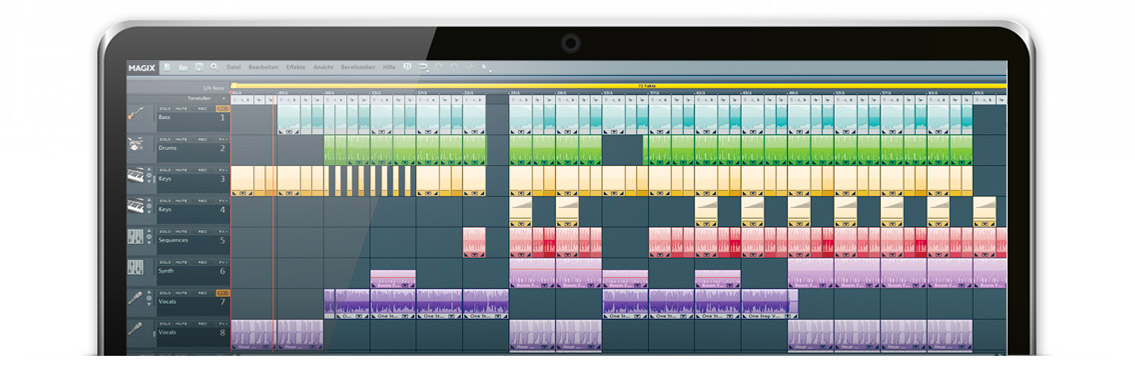Viewport: 1135px width, 368px height.
Task: Open the Datei menu
Action: 233,67
